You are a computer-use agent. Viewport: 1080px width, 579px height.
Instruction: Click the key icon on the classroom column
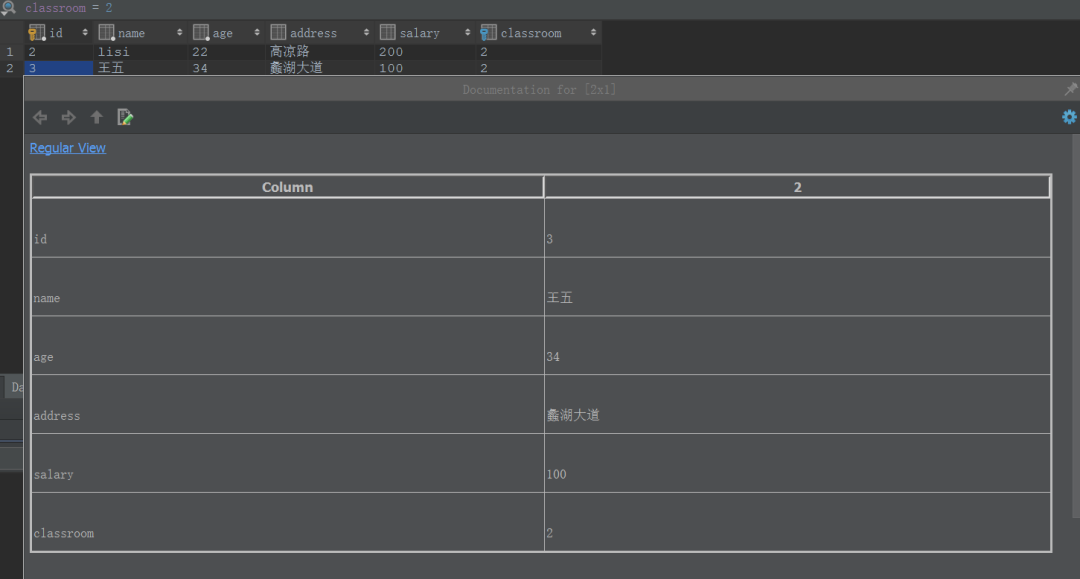click(488, 31)
